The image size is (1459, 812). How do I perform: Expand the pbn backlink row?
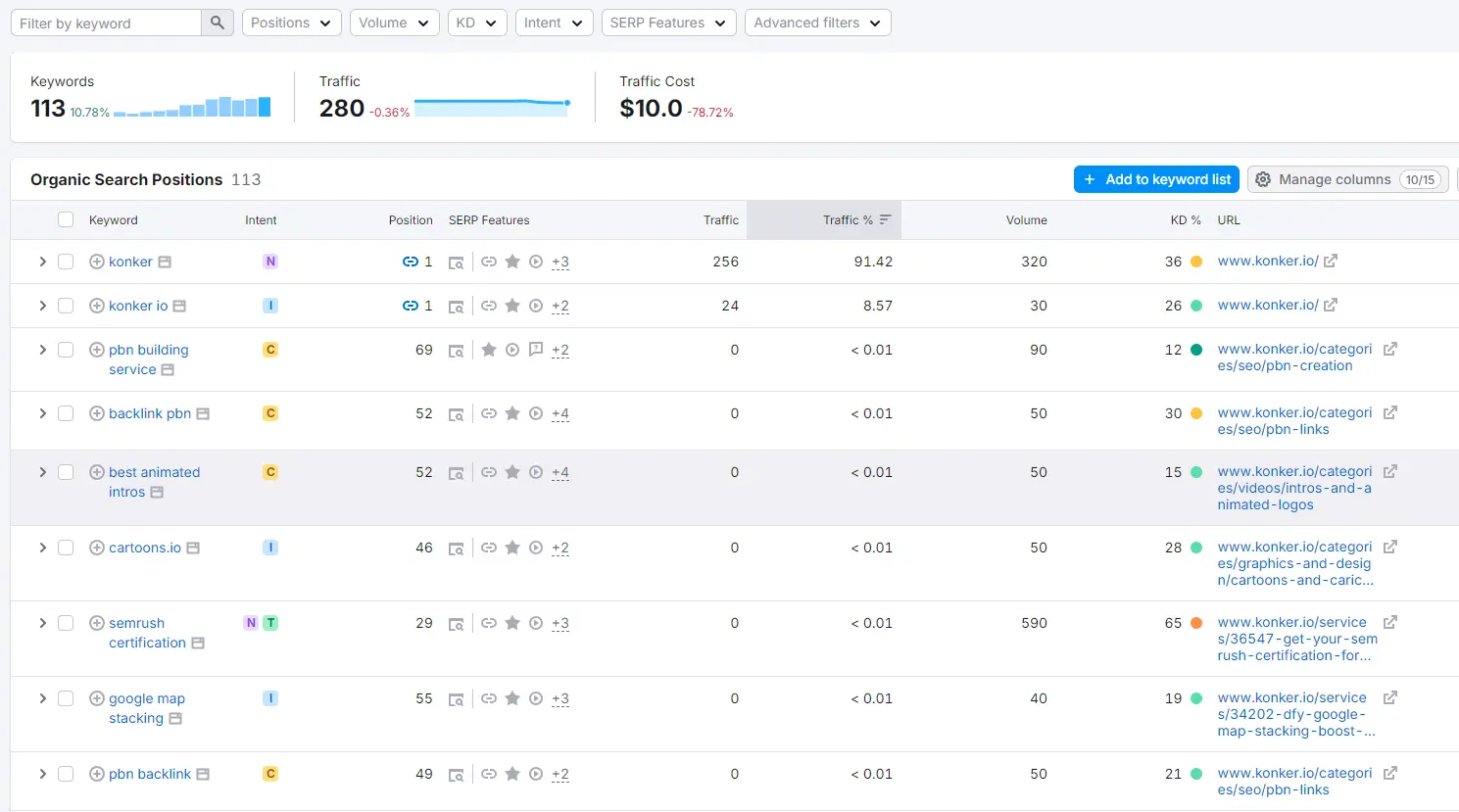click(x=42, y=774)
